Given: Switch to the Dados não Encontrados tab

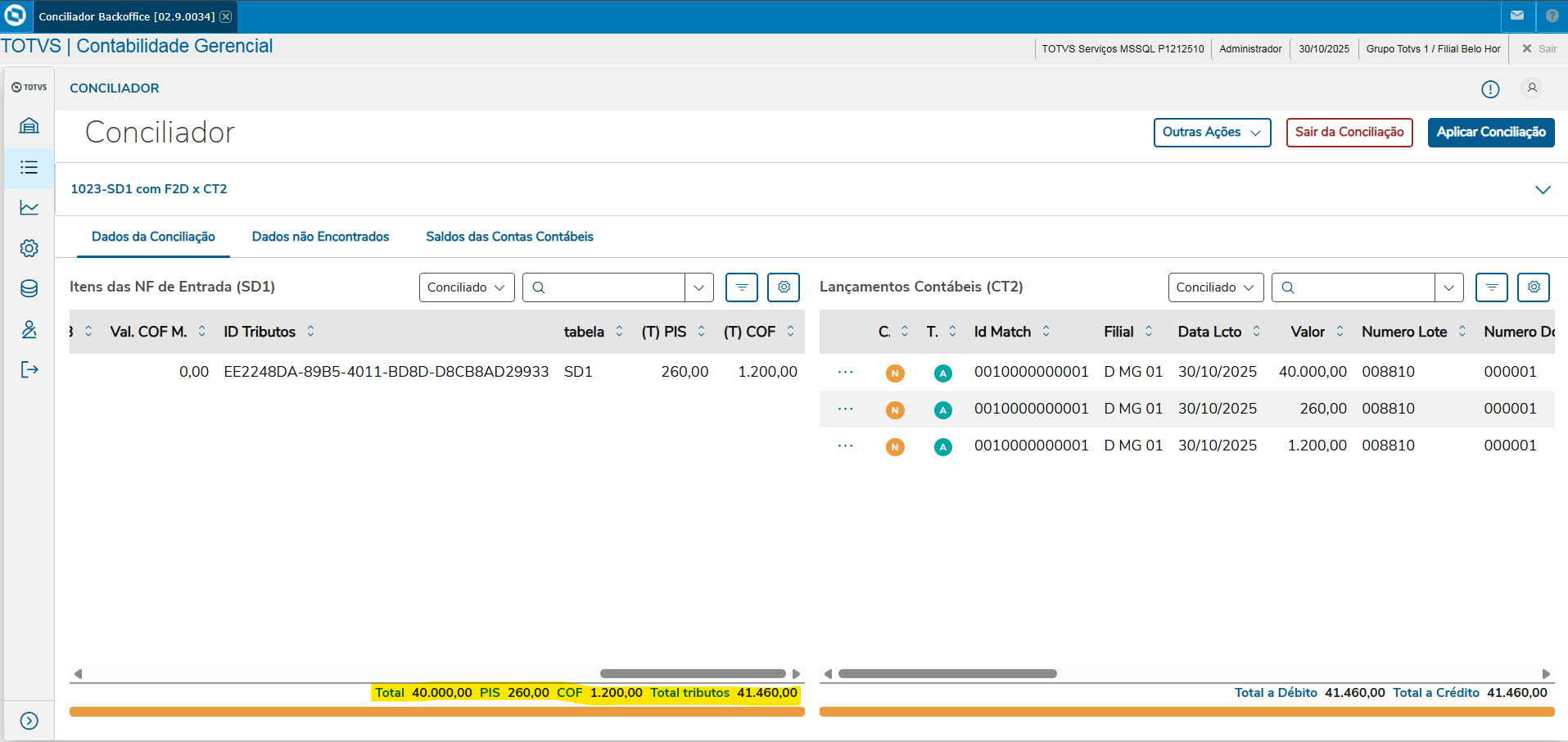Looking at the screenshot, I should click(x=320, y=237).
